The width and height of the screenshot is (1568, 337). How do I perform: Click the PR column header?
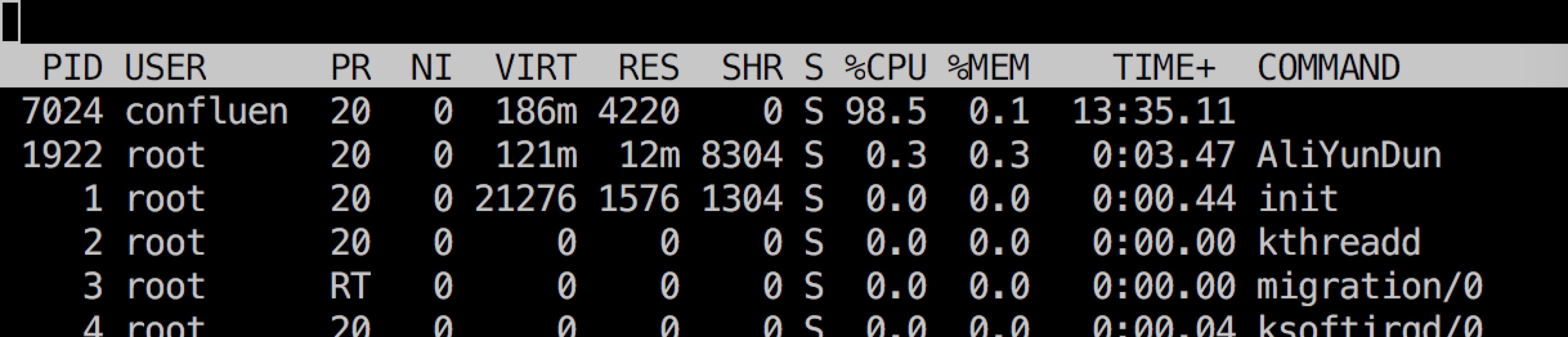click(x=351, y=68)
